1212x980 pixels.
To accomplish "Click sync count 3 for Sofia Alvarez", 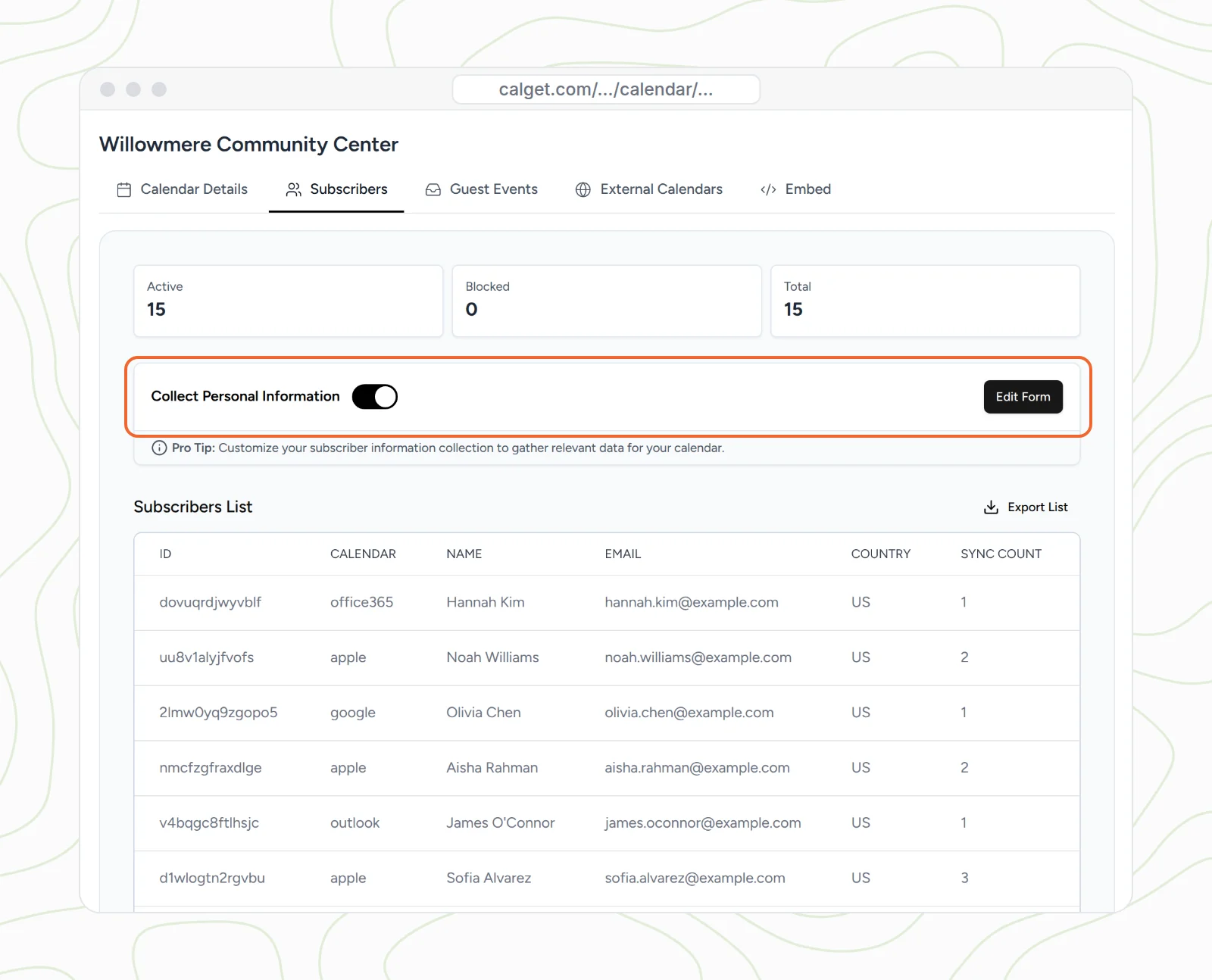I will pyautogui.click(x=964, y=878).
